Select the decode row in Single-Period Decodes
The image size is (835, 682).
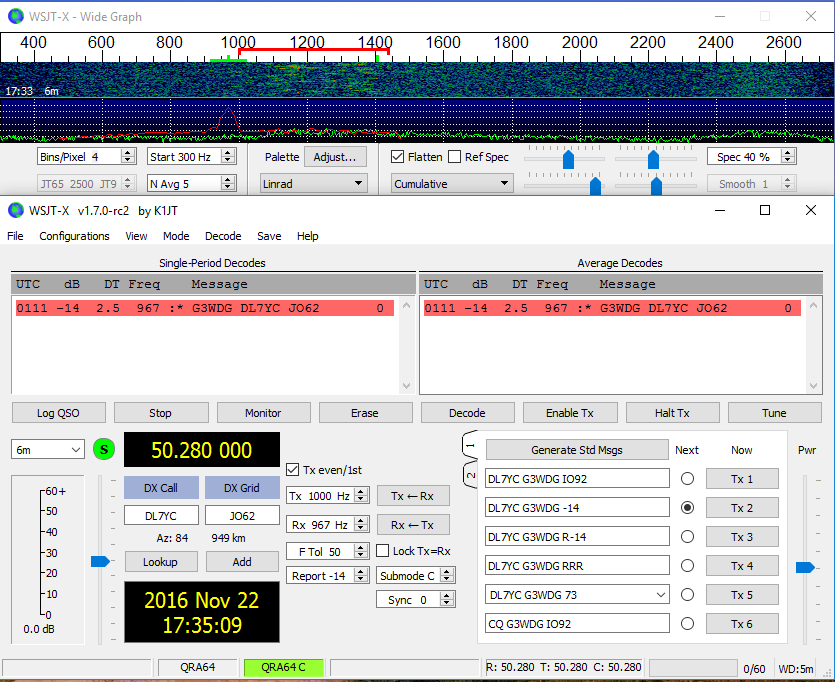pyautogui.click(x=204, y=308)
